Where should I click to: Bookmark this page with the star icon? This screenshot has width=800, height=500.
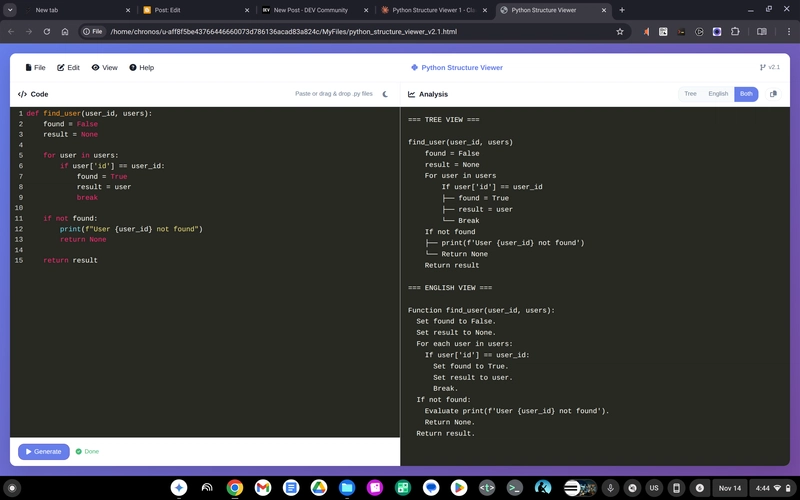[620, 31]
